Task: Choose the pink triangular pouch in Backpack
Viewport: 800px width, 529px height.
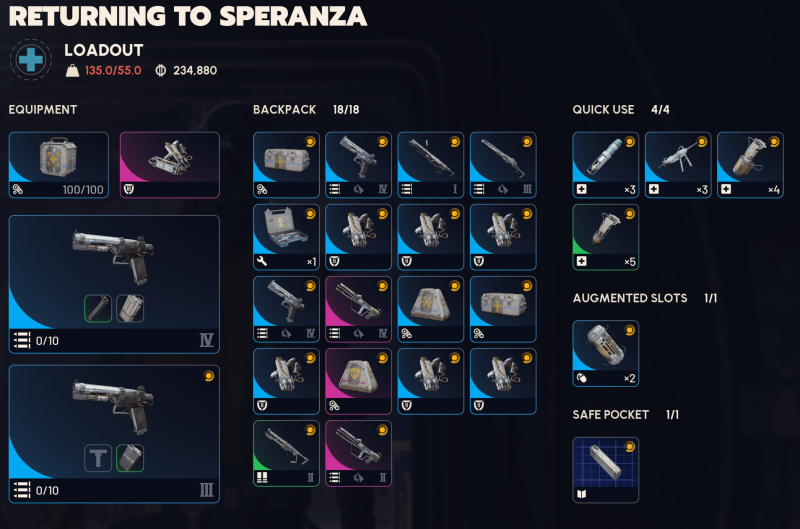Action: coord(358,381)
